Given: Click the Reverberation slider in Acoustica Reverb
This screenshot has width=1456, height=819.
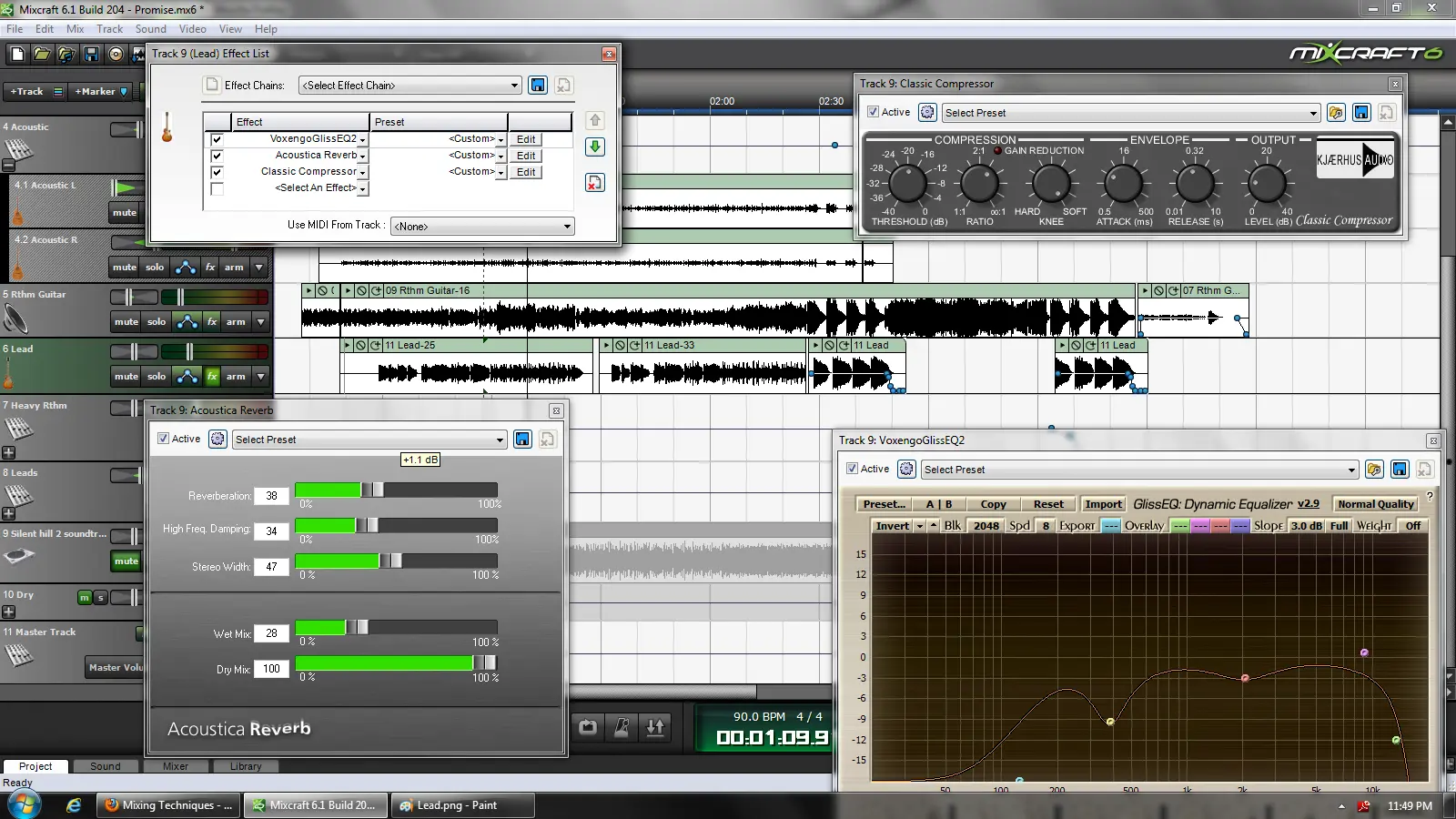Looking at the screenshot, I should pyautogui.click(x=396, y=490).
